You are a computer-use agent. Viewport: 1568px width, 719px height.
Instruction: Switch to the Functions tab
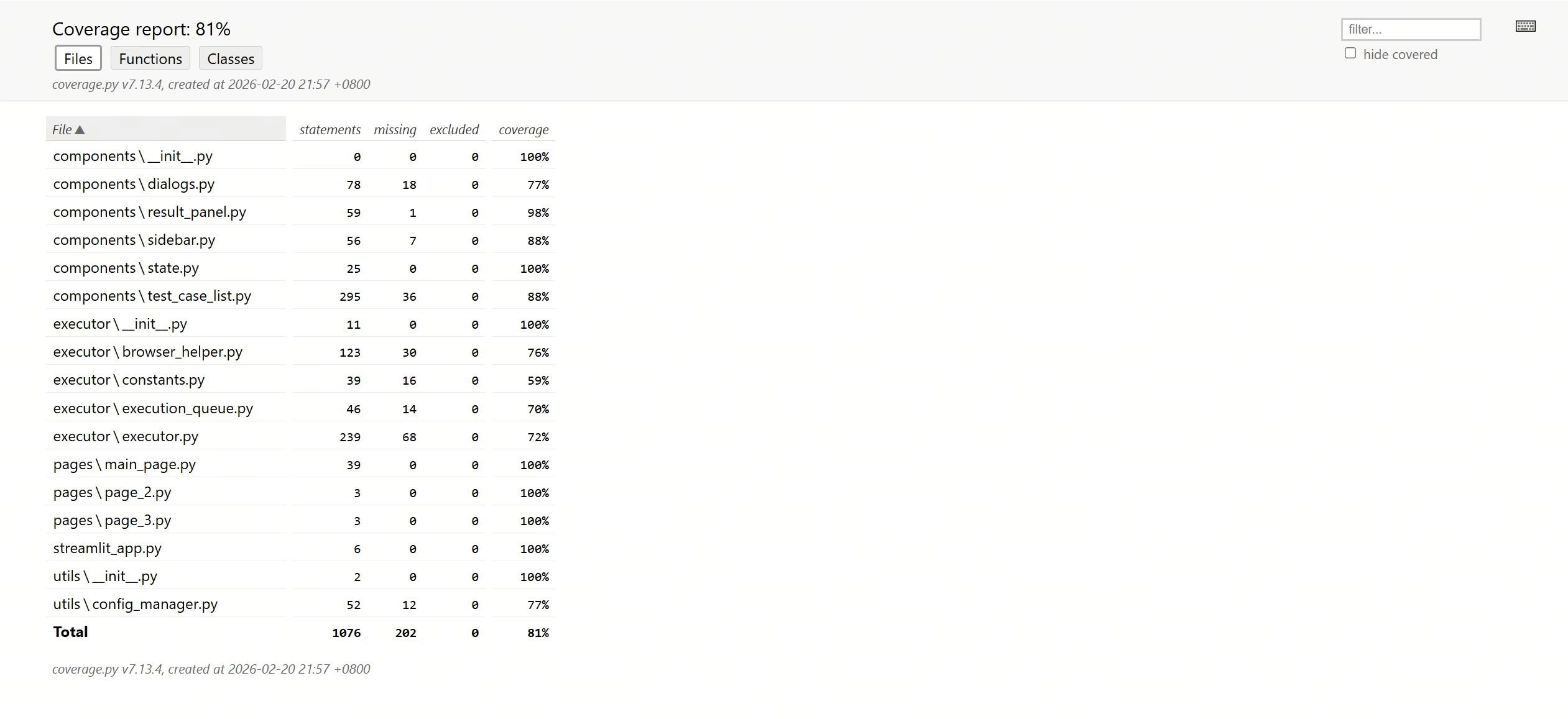pos(150,58)
